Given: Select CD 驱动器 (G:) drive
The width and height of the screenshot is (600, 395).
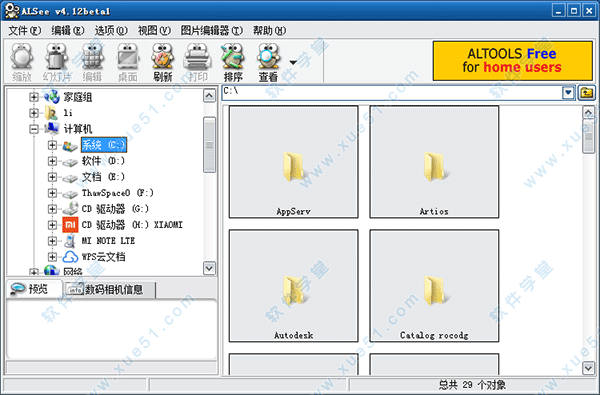Looking at the screenshot, I should (x=115, y=209).
